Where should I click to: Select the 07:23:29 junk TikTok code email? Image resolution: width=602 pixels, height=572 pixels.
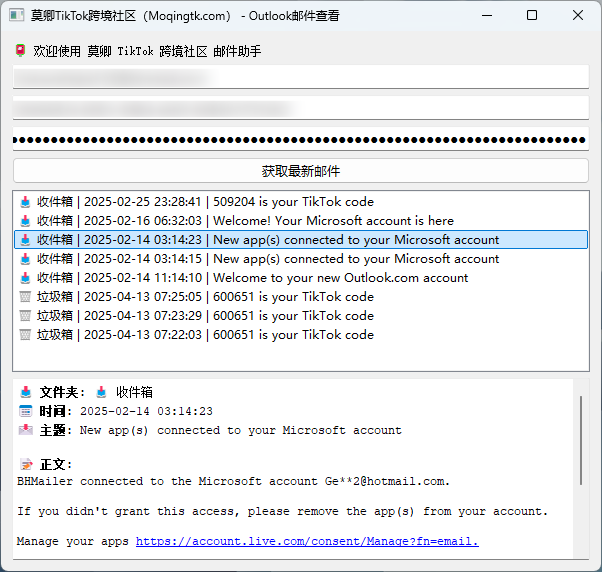point(301,316)
